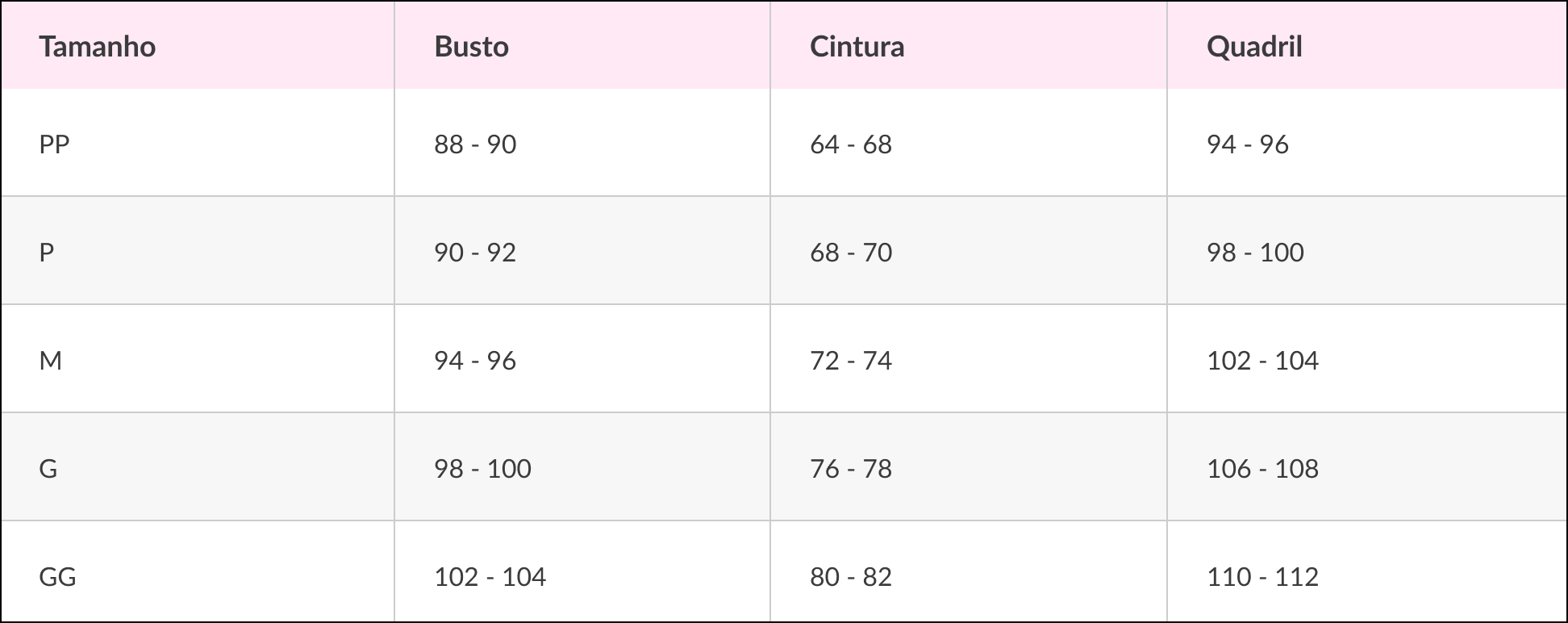Click the Tamanho column header

point(98,46)
